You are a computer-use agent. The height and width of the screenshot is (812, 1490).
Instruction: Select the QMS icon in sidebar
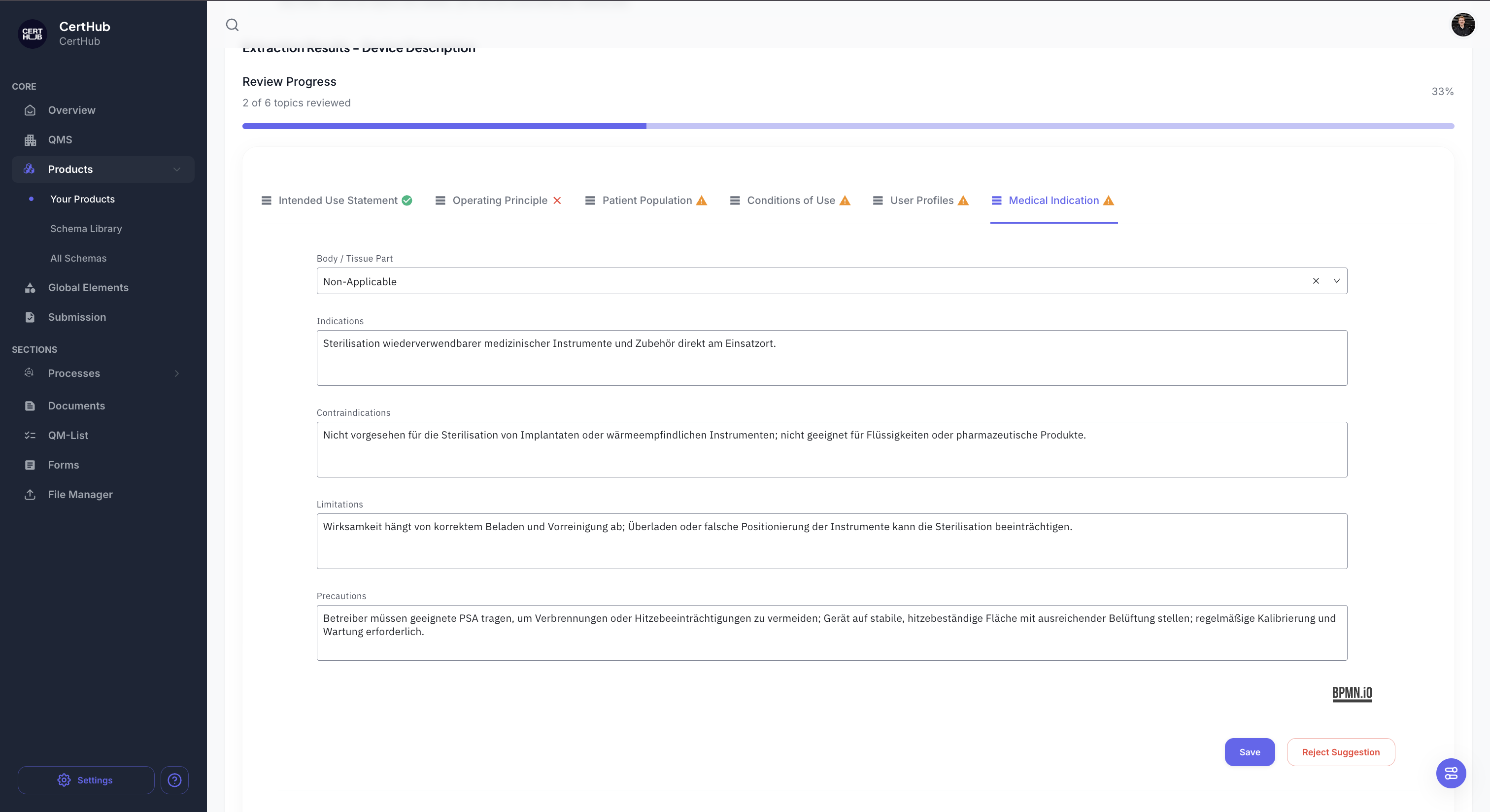[30, 139]
